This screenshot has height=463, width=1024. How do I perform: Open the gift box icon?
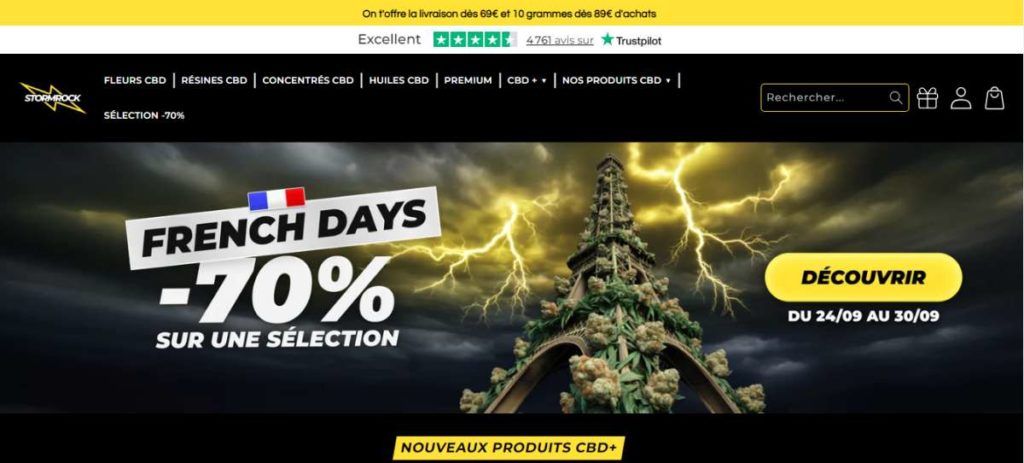[927, 98]
